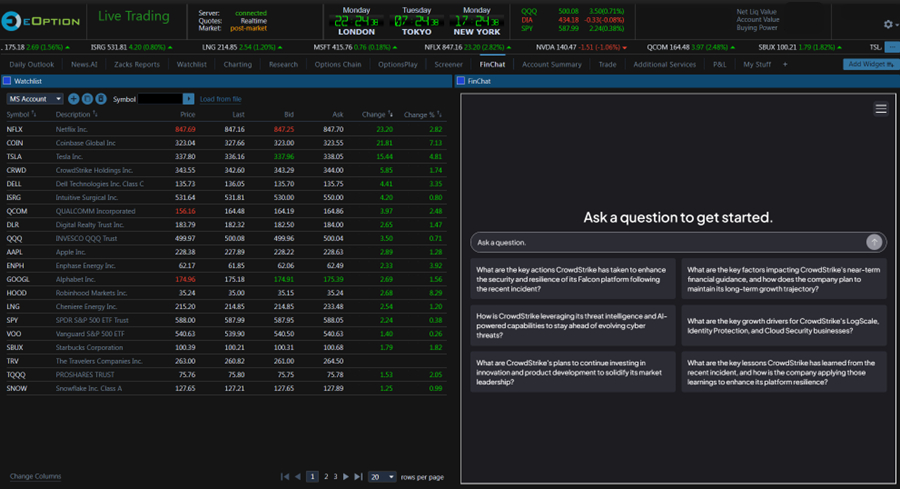Select suggested question about LogScale growth drivers
Viewport: 900px width, 489px height.
[783, 325]
